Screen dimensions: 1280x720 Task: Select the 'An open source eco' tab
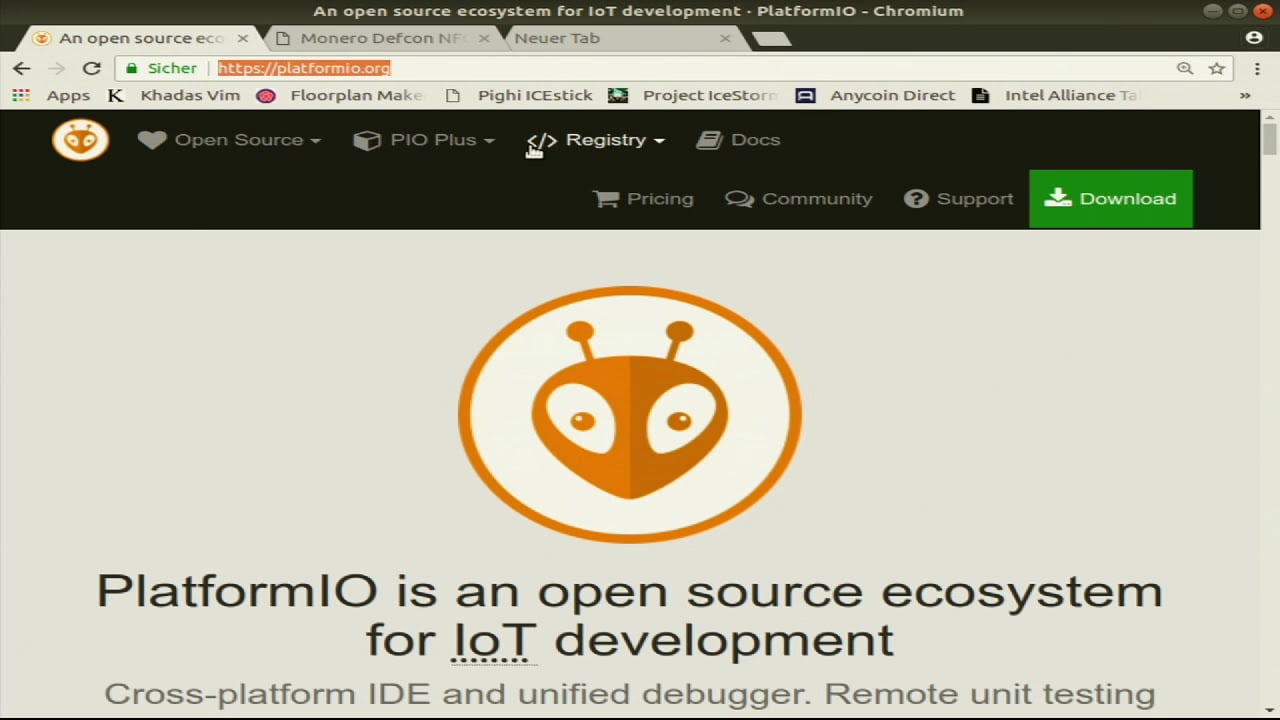coord(140,38)
